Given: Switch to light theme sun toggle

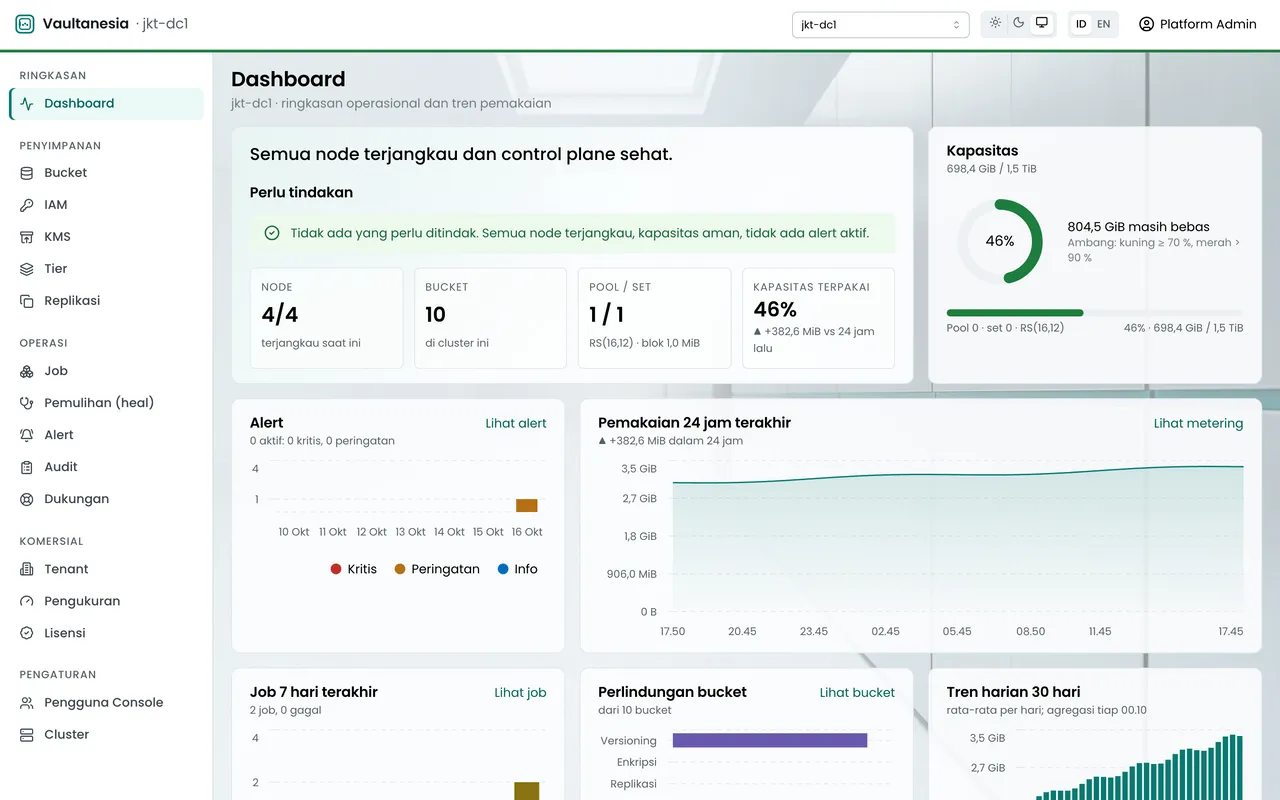Looking at the screenshot, I should tap(995, 23).
